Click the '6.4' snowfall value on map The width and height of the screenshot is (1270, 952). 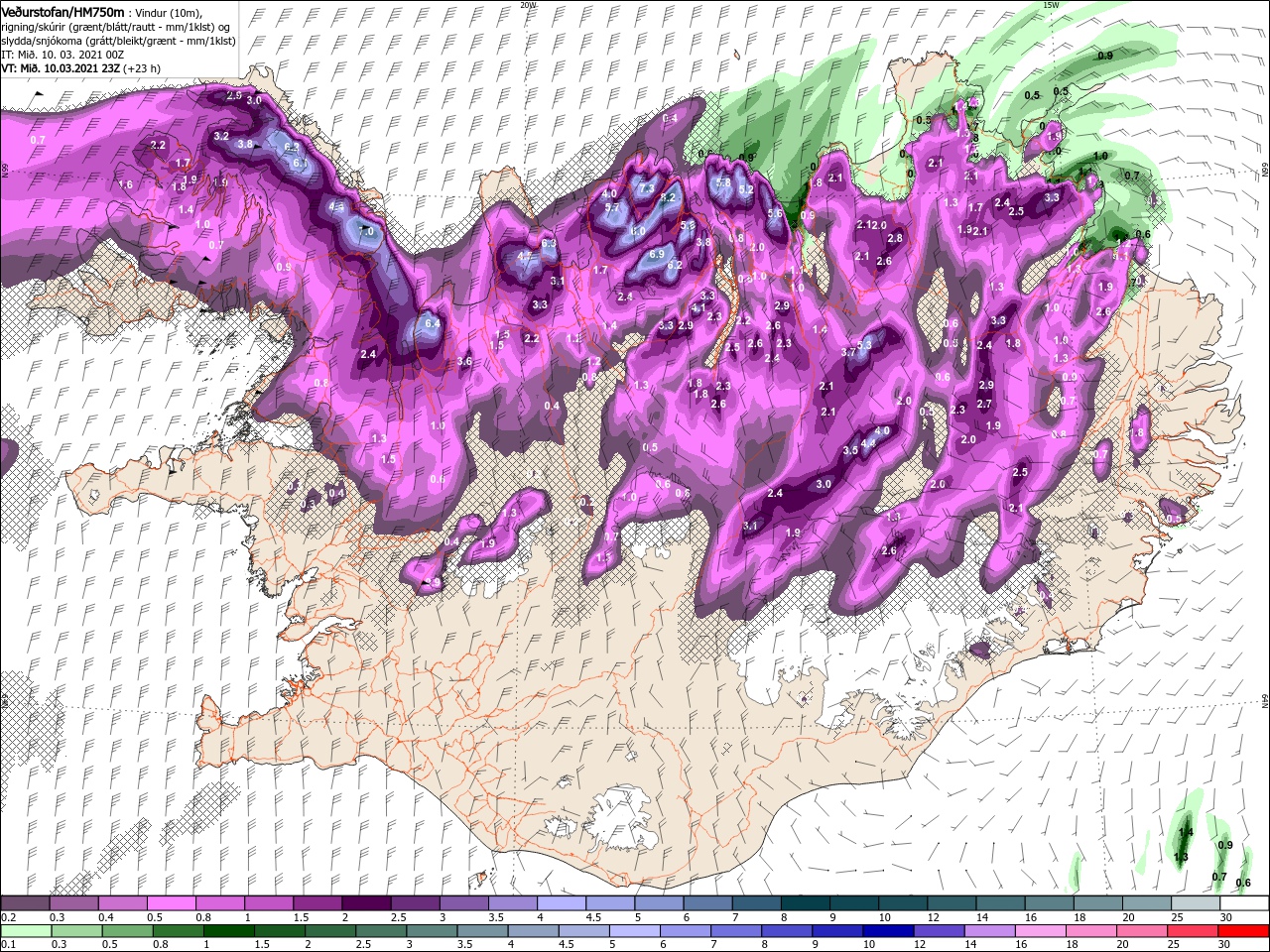click(x=432, y=323)
